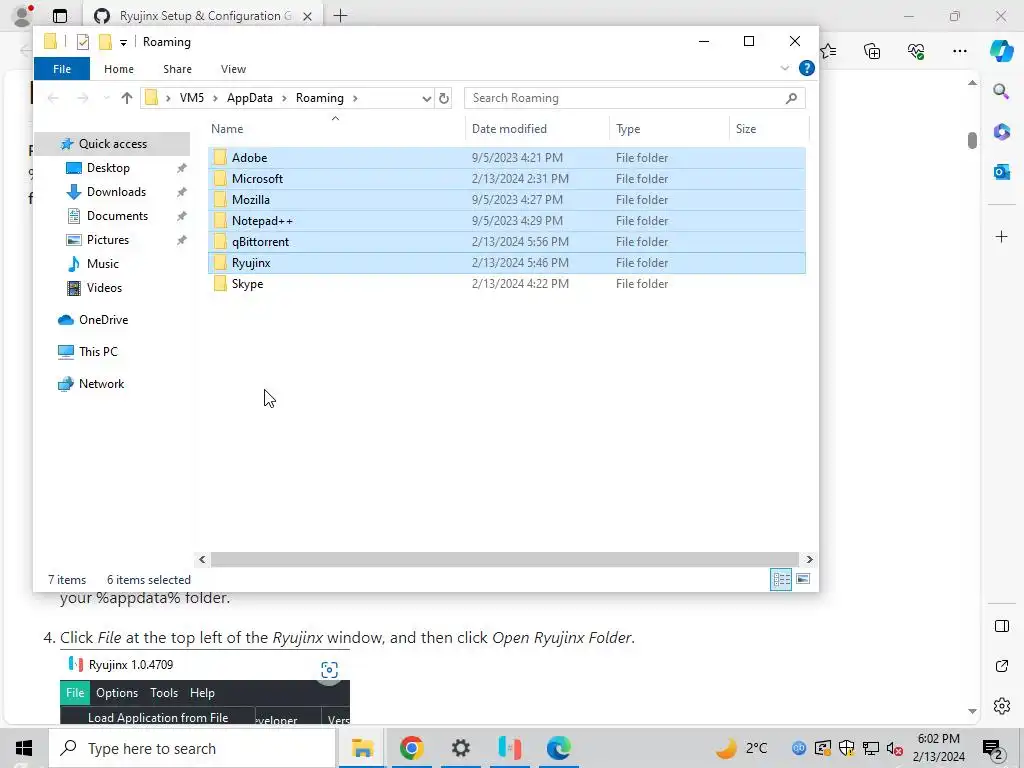Click the taskbar search box

[x=192, y=748]
